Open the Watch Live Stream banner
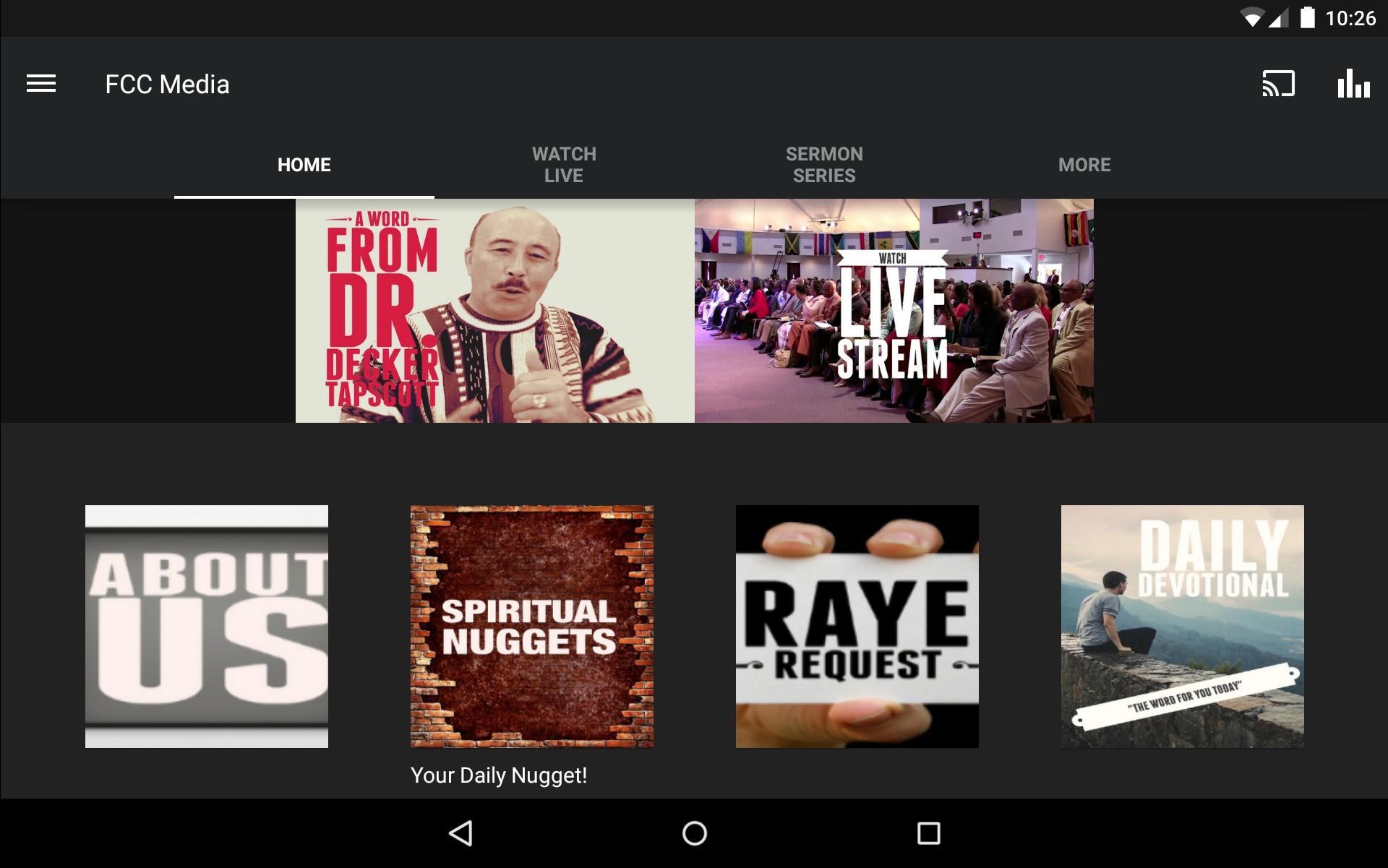Screen dimensions: 1388x868 (894, 311)
